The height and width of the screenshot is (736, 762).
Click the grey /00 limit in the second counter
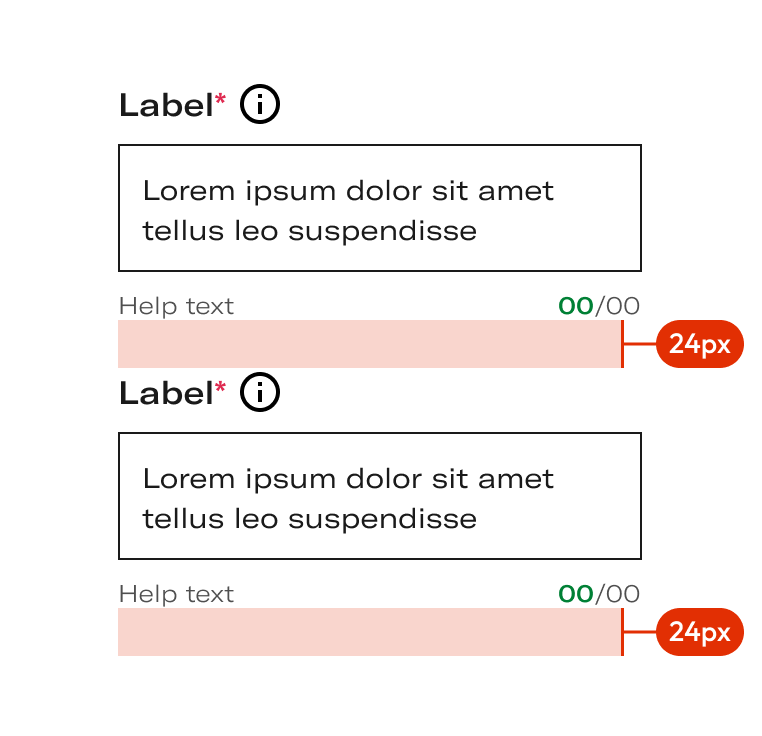[x=617, y=594]
